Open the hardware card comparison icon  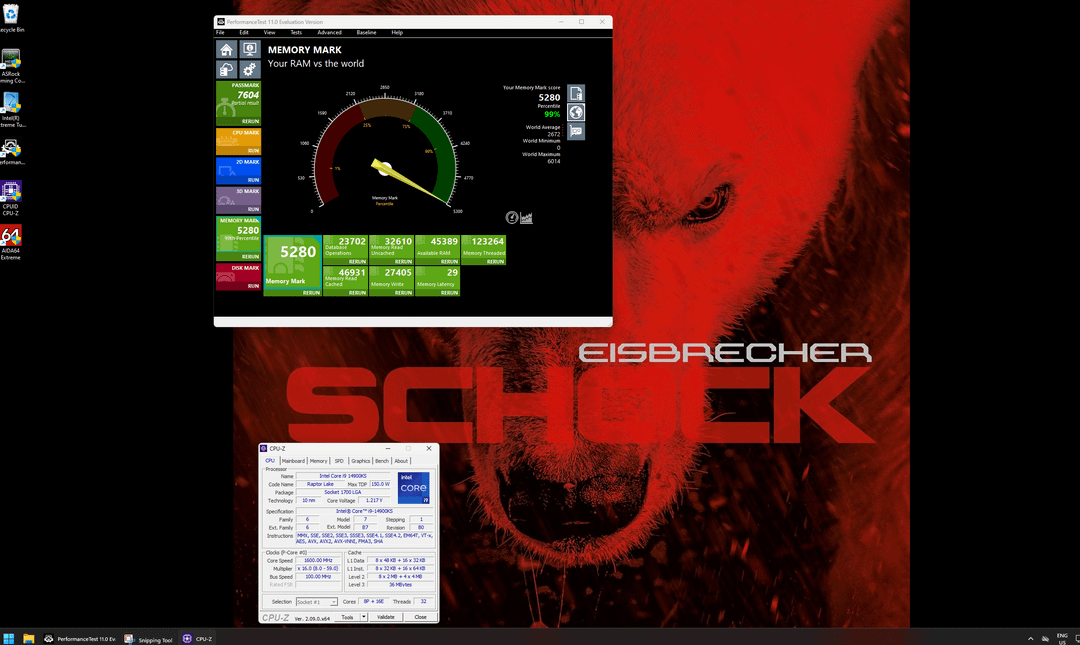point(576,132)
